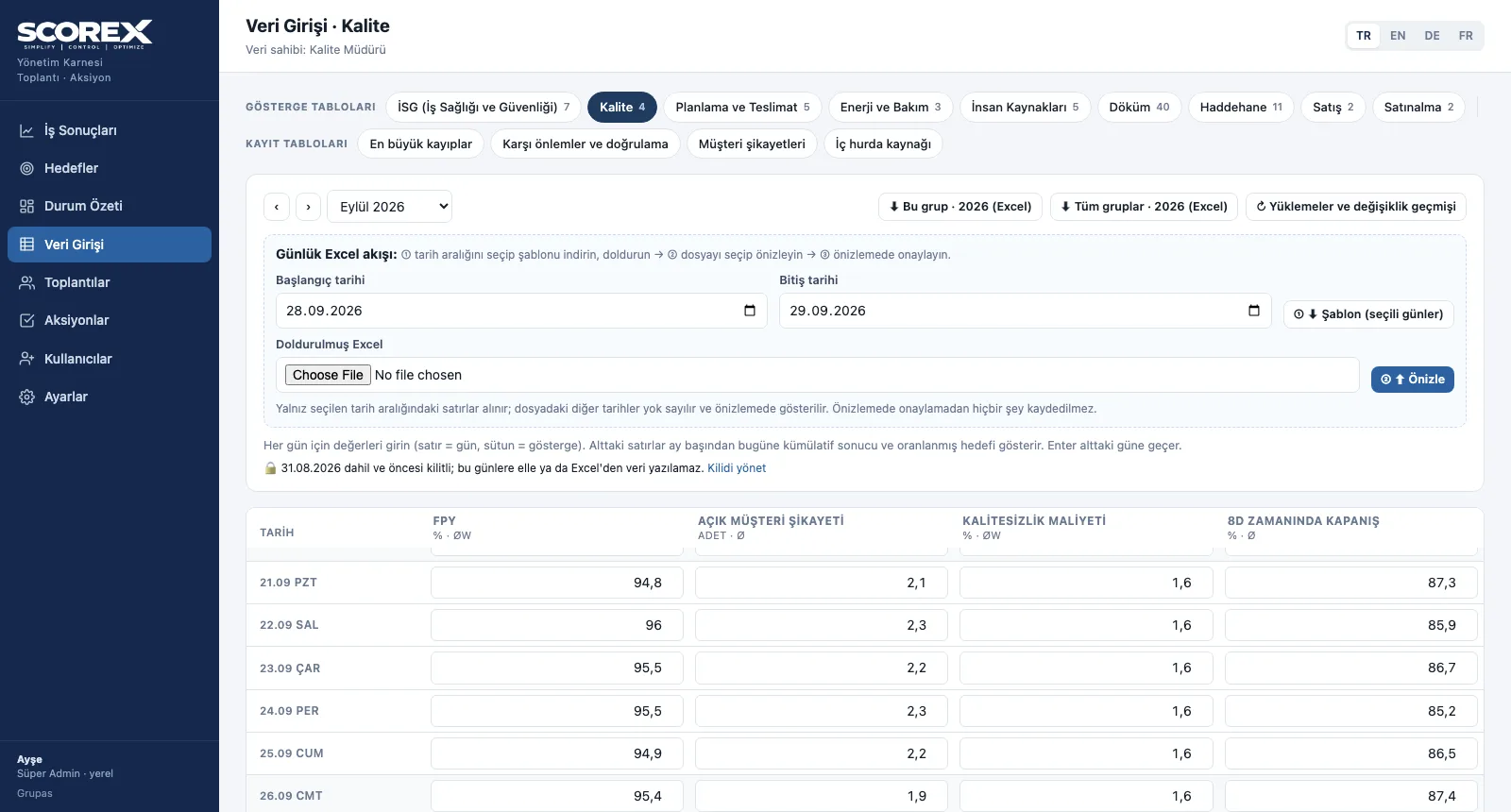Open calendar picker for Bitiş tarihi
The width and height of the screenshot is (1511, 812).
click(x=1254, y=311)
